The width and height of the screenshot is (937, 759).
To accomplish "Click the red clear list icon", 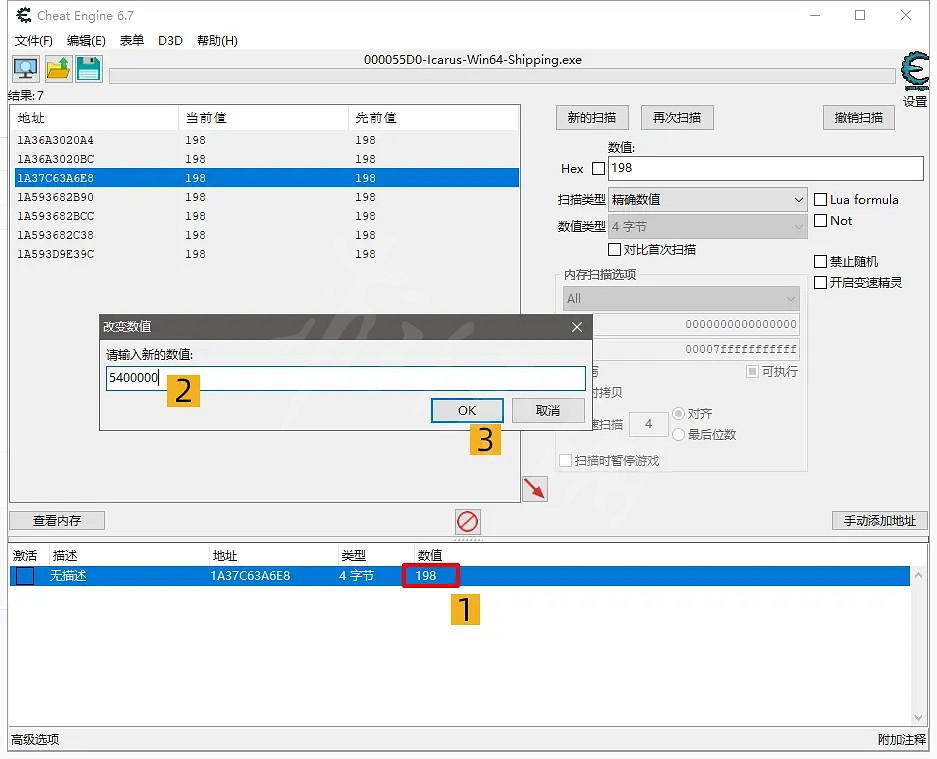I will (467, 521).
